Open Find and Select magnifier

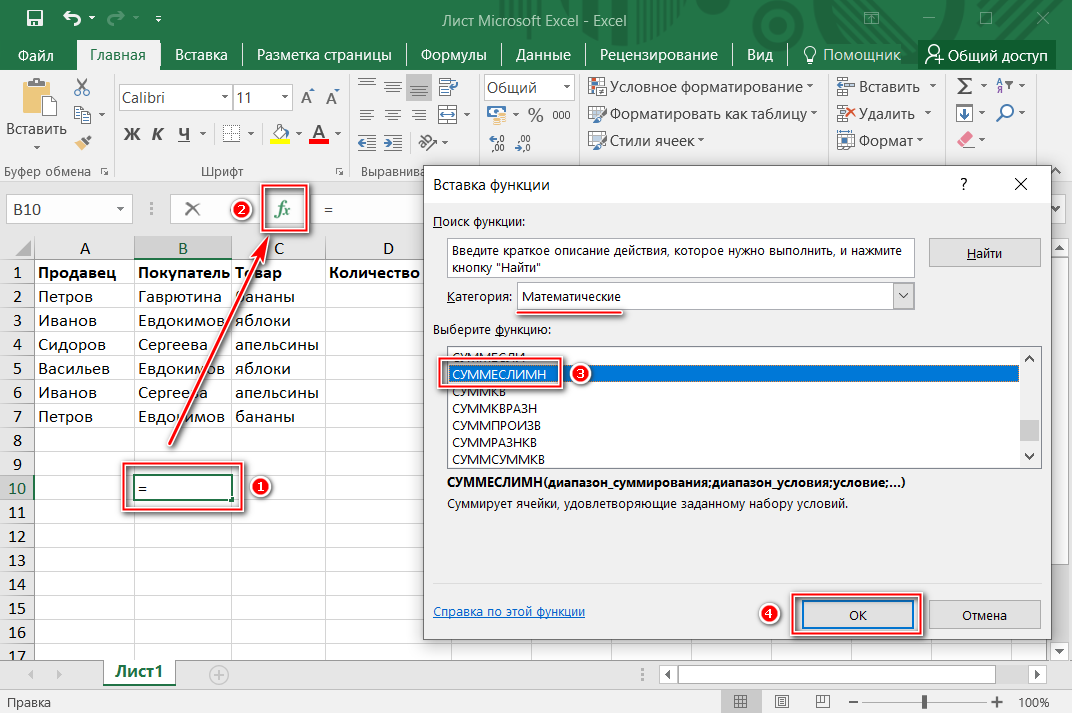pos(1005,112)
